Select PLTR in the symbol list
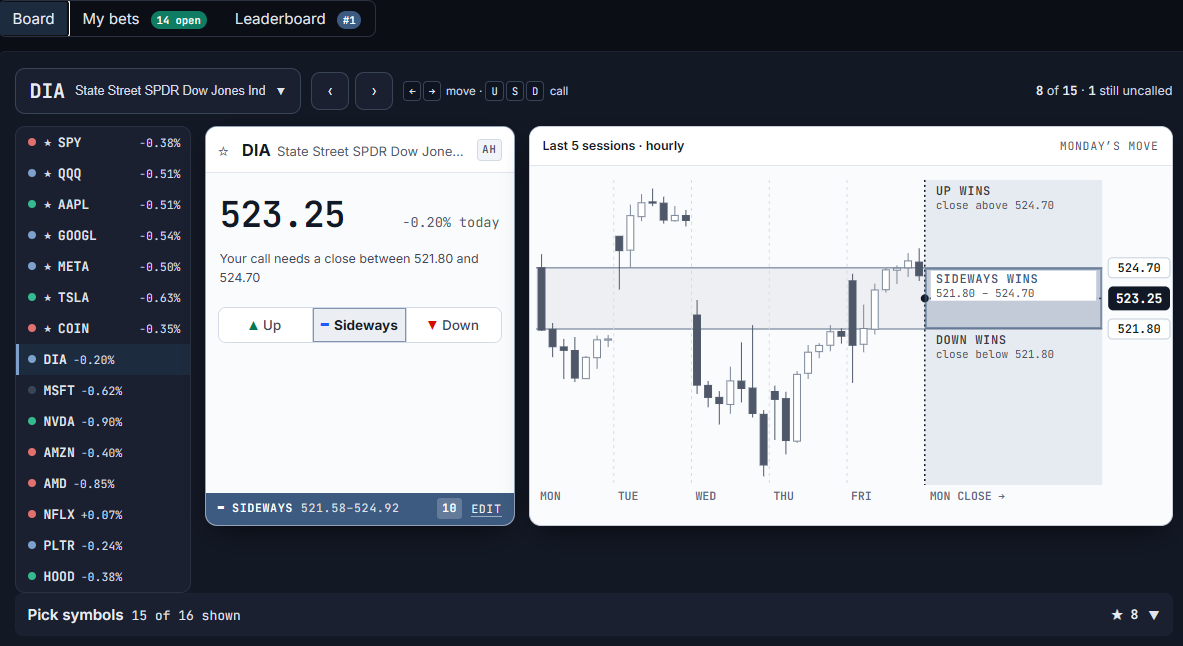 [103, 546]
